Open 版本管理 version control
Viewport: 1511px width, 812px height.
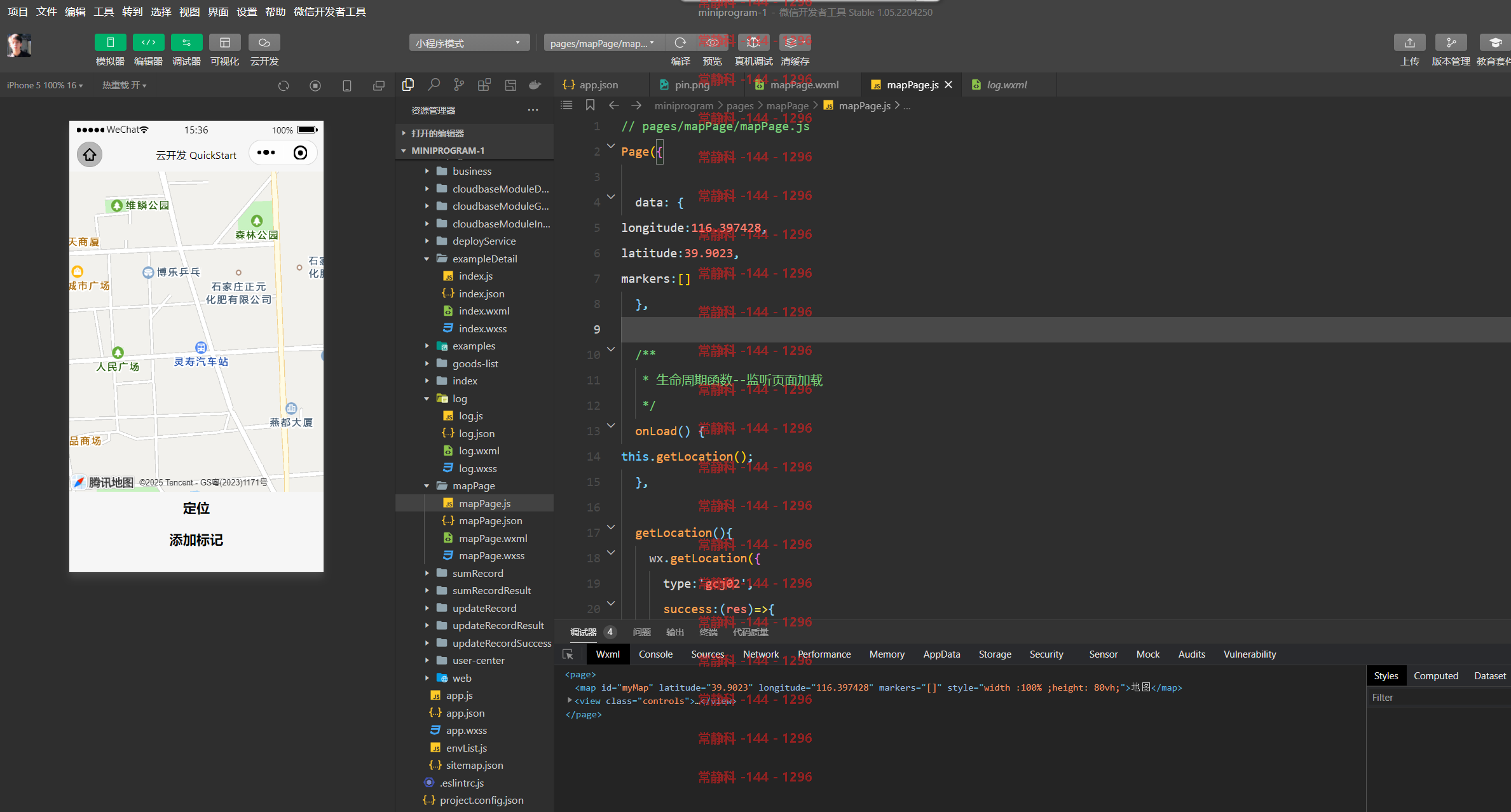coord(1451,43)
